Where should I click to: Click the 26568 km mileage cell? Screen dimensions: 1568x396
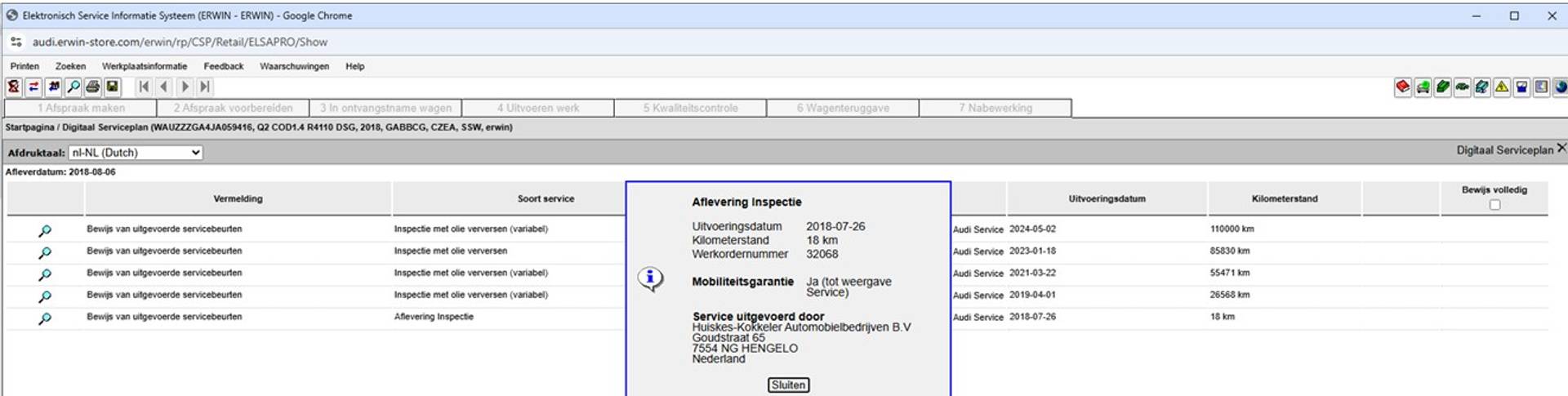point(1229,295)
